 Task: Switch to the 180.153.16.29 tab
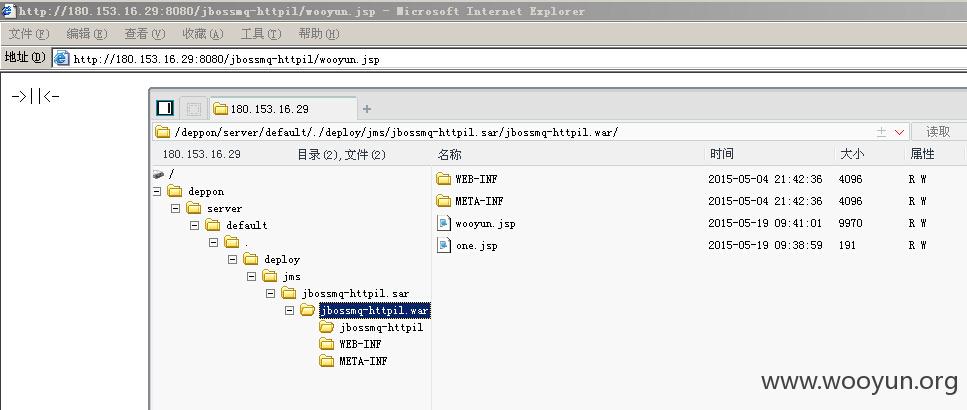pyautogui.click(x=283, y=109)
